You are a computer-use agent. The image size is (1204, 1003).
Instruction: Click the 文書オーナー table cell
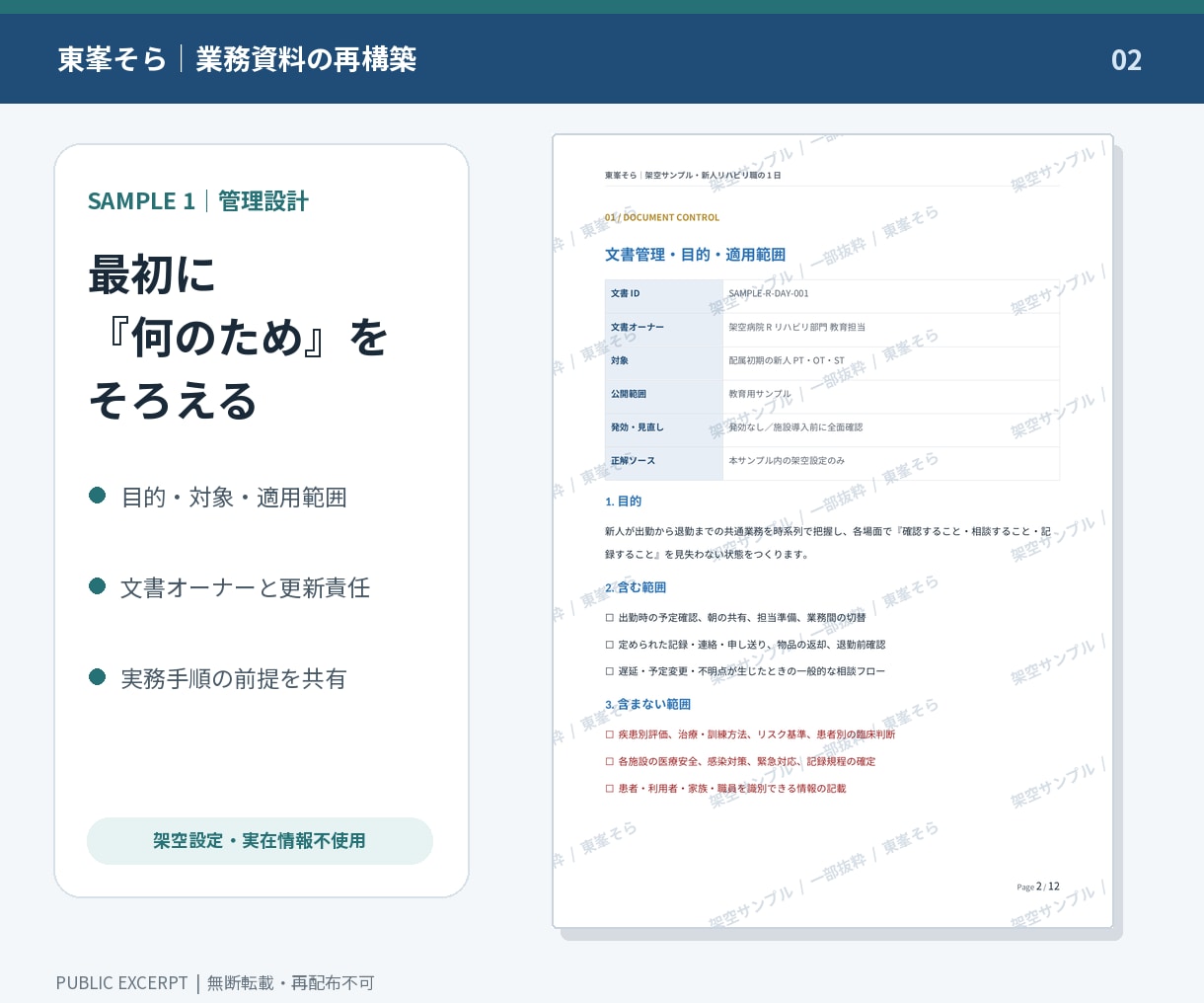[x=664, y=328]
